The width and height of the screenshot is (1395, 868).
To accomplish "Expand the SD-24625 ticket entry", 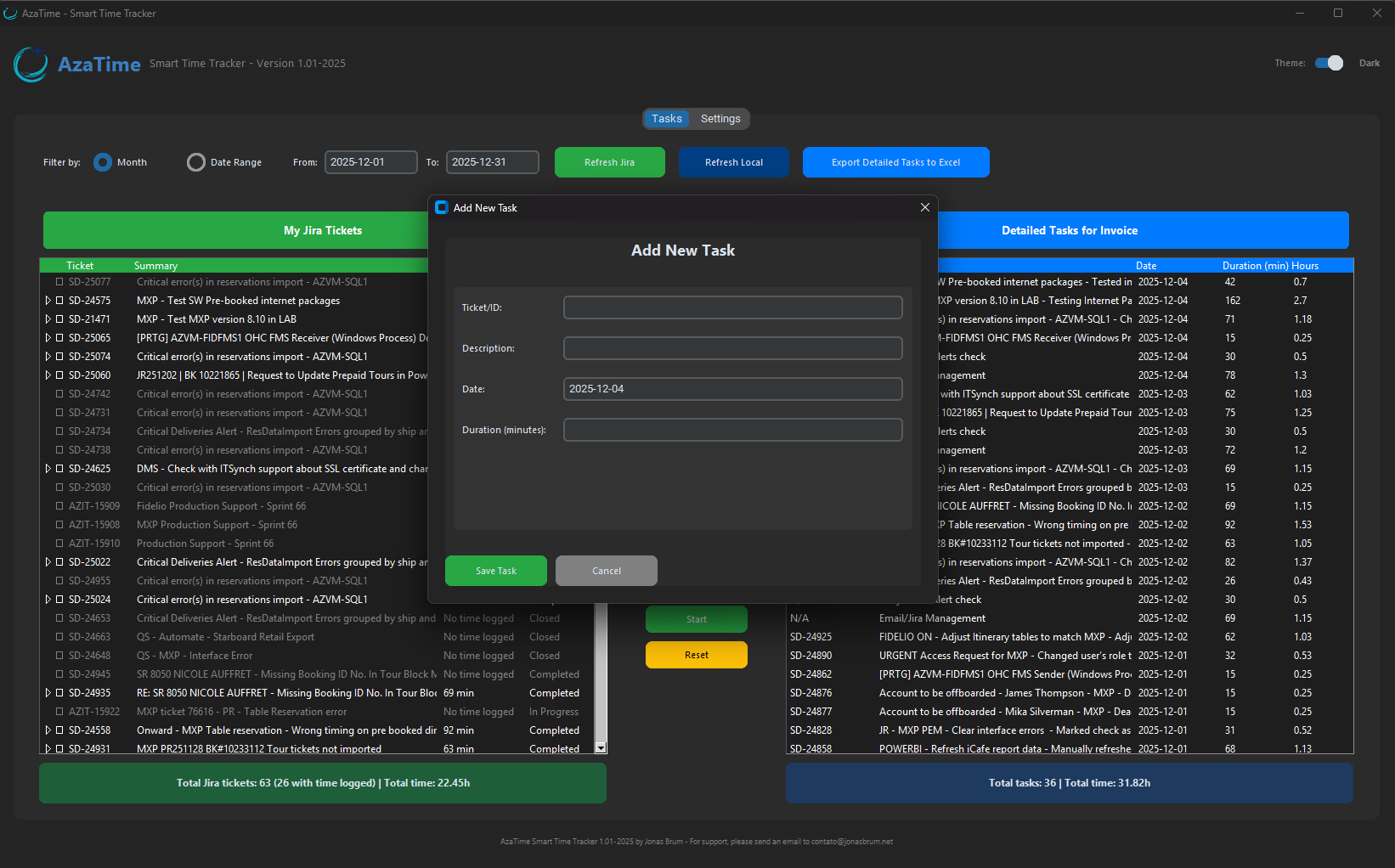I will tap(48, 469).
